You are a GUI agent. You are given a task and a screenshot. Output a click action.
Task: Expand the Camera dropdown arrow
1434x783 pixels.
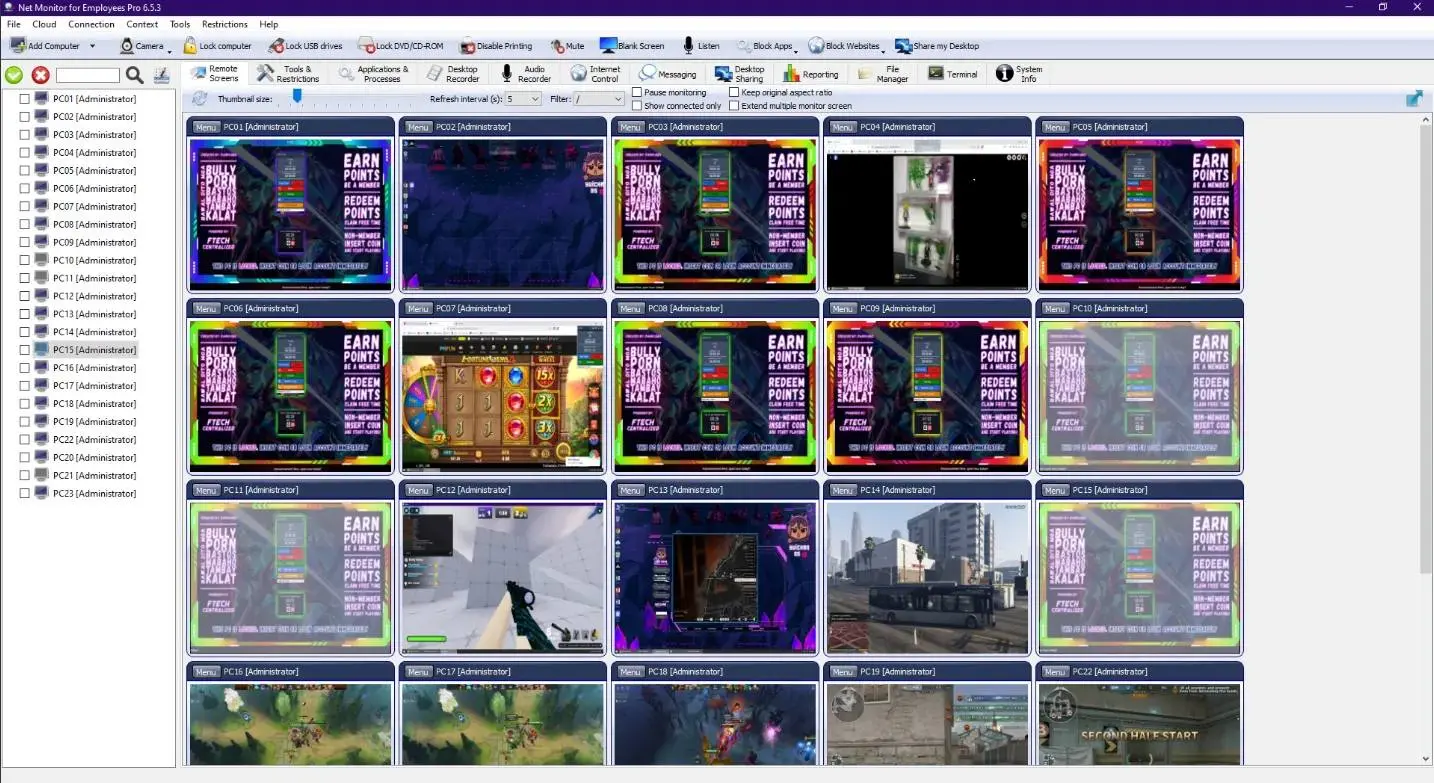170,51
